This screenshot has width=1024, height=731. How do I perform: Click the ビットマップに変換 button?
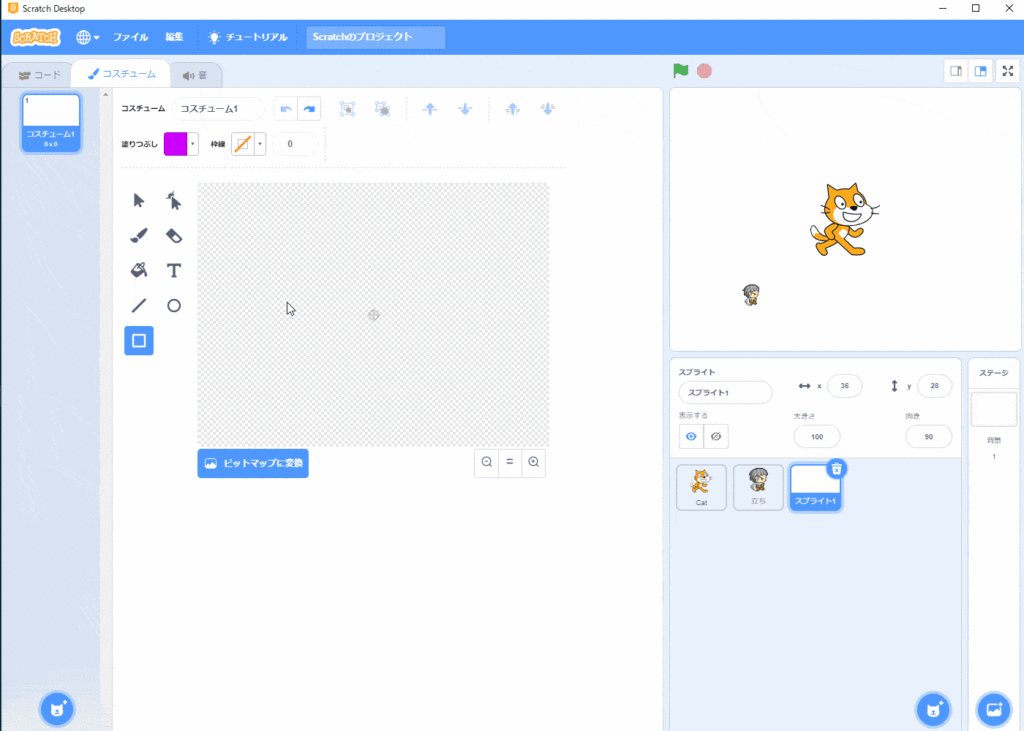[253, 463]
